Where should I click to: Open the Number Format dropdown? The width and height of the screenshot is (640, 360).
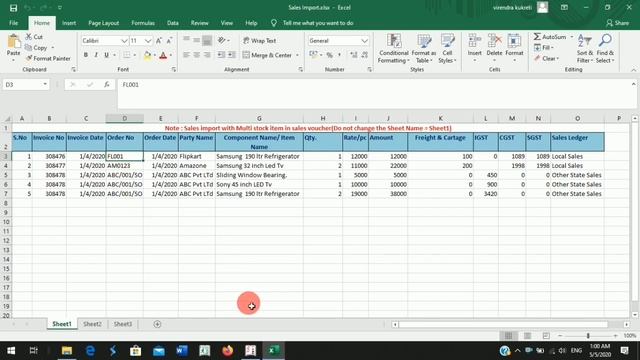point(364,41)
